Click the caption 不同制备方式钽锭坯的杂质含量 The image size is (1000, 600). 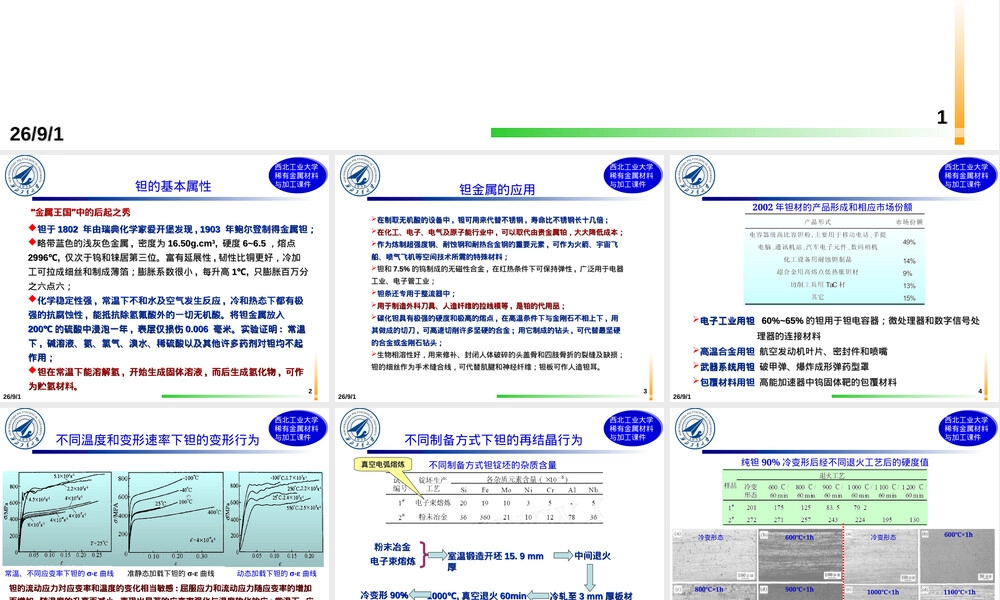click(492, 465)
